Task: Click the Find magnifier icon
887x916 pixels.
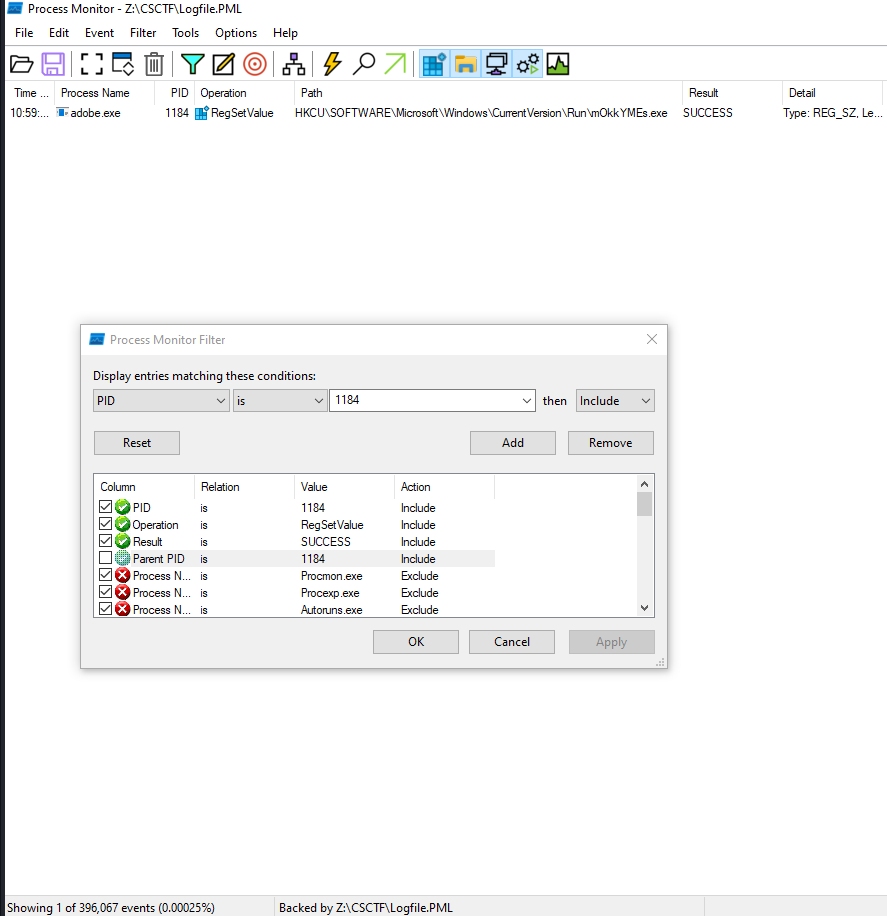Action: 365,65
